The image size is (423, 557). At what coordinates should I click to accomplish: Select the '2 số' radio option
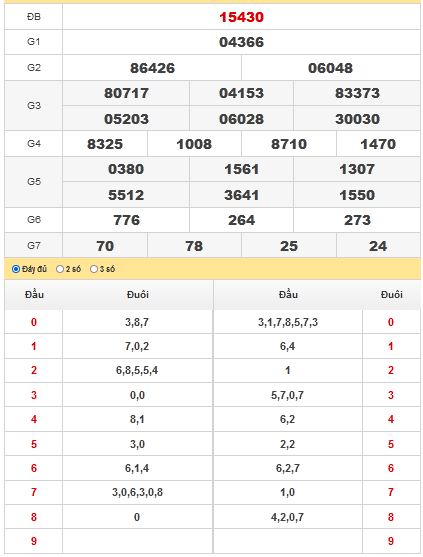pos(60,269)
